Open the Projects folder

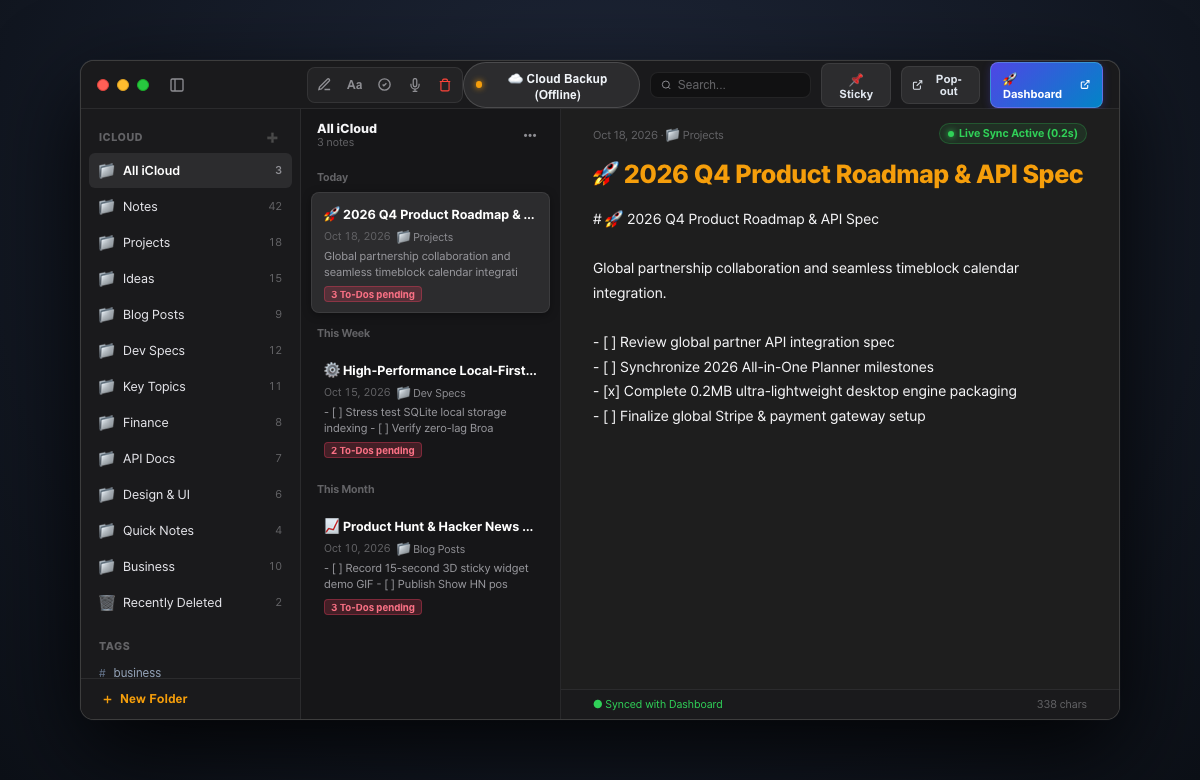pos(190,243)
